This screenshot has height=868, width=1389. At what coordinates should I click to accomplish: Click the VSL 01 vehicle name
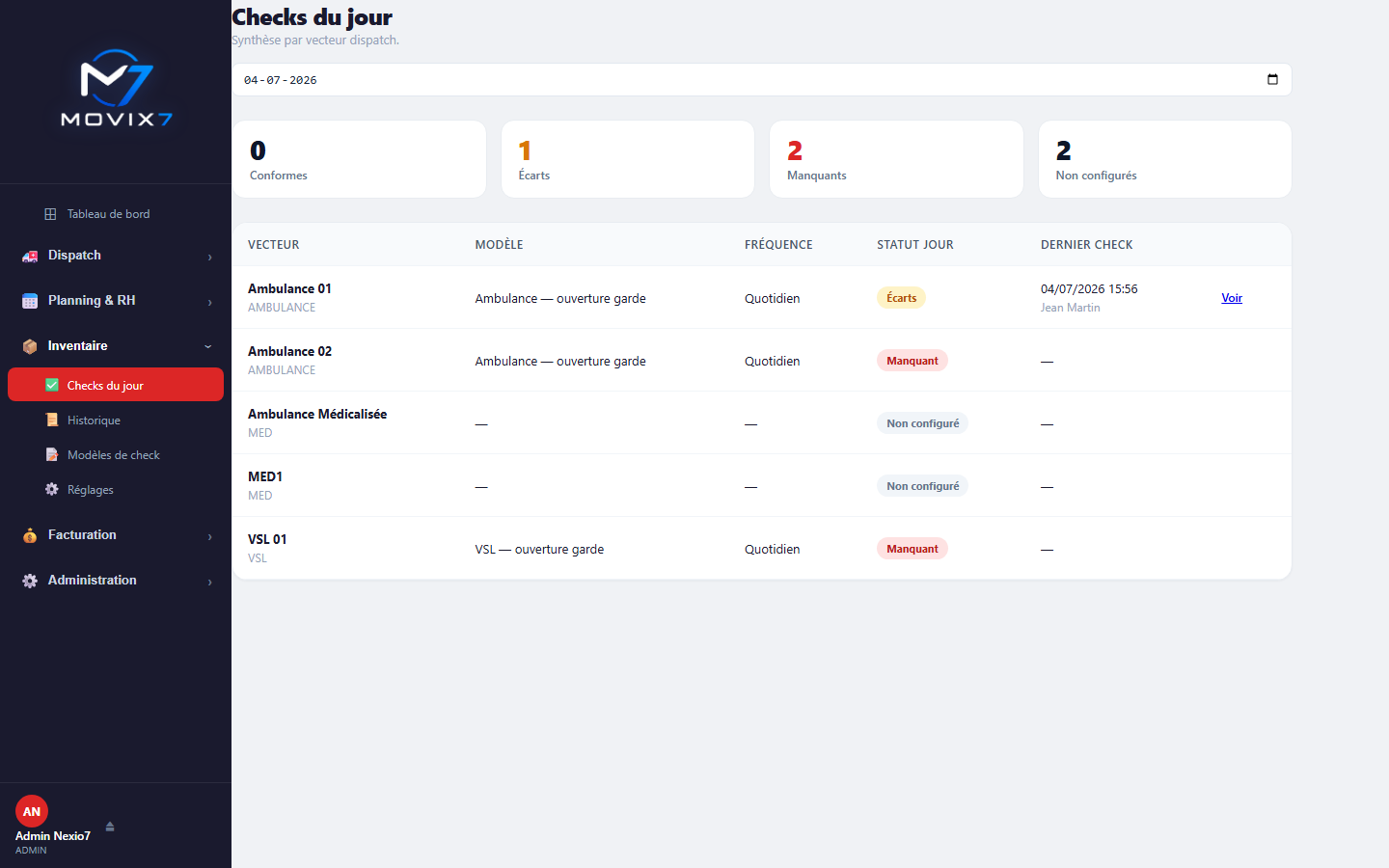coord(267,539)
